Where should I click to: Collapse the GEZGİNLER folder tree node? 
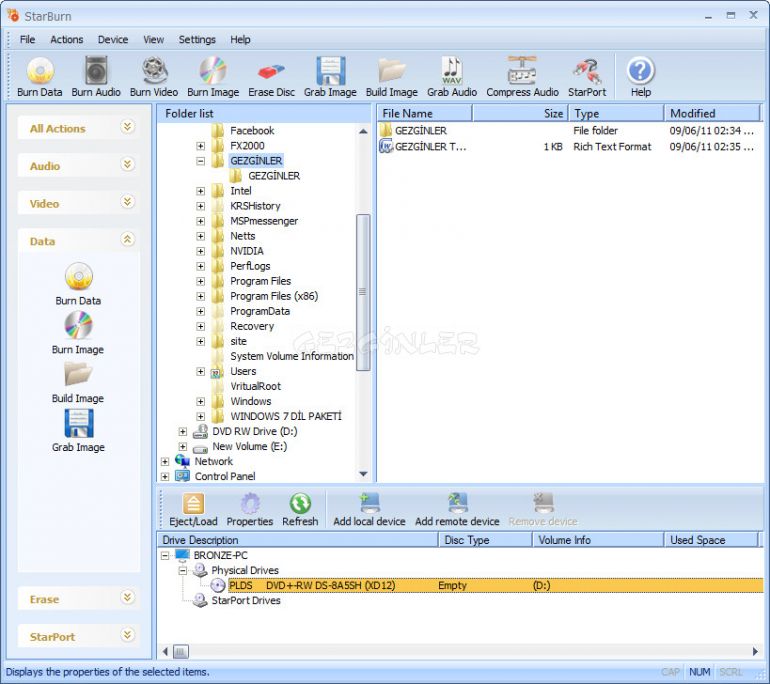coord(200,161)
